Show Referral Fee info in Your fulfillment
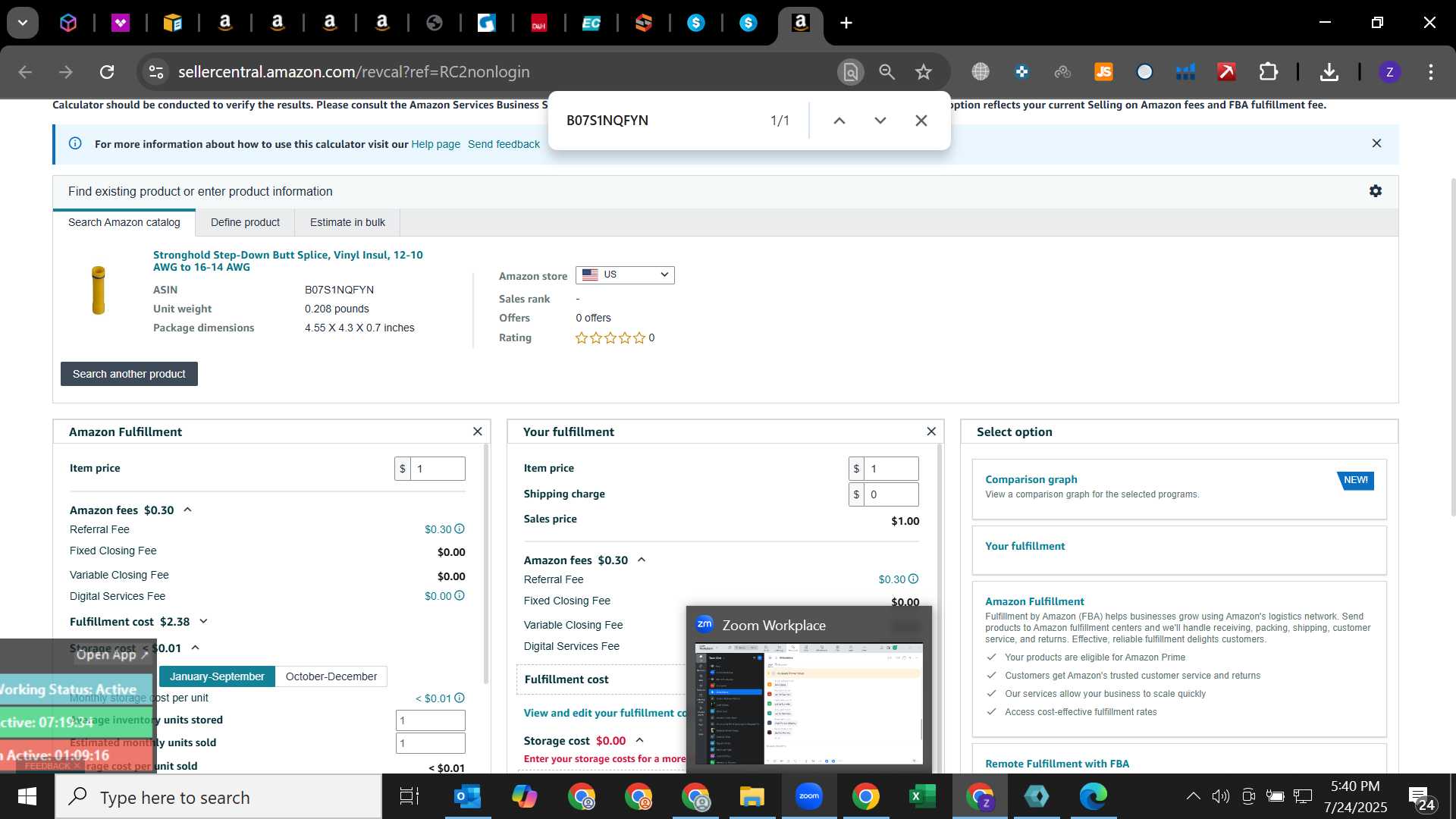 pos(913,579)
